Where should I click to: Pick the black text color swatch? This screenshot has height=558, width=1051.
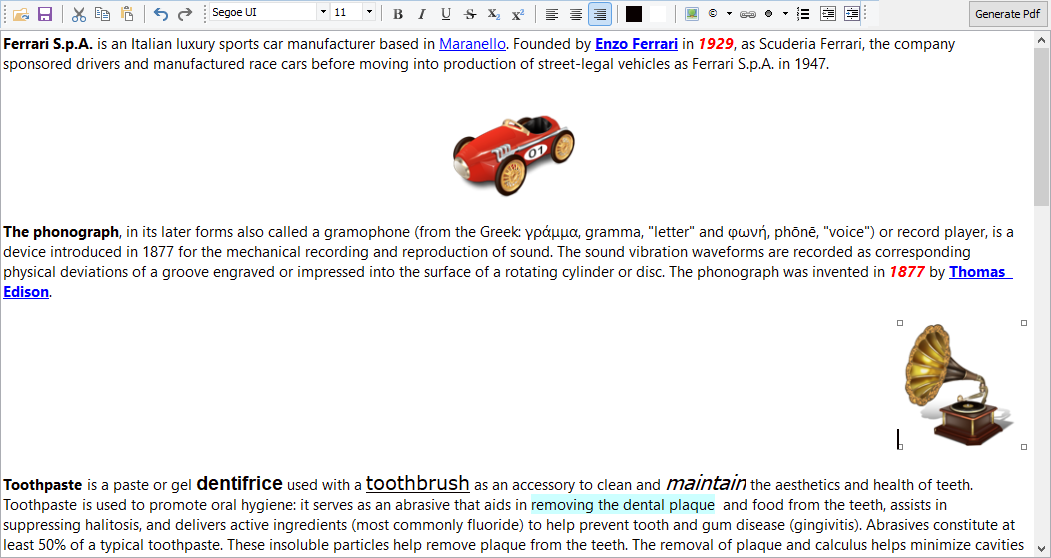point(634,14)
